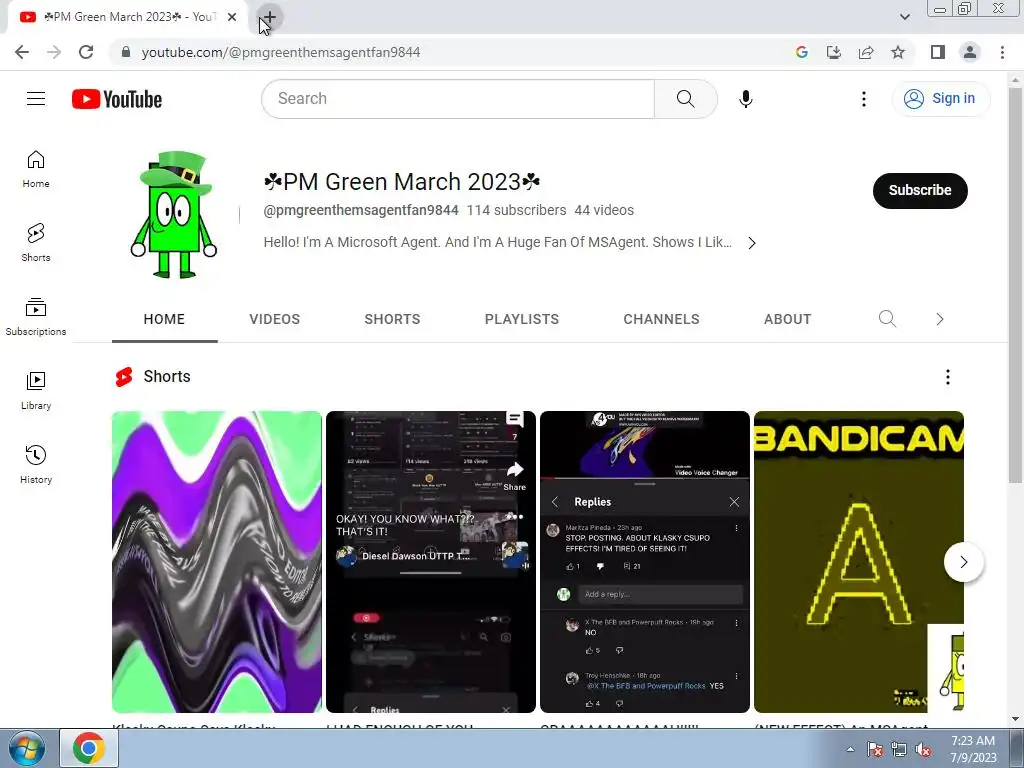Open Home in the left sidebar
Viewport: 1024px width, 768px height.
[x=36, y=169]
